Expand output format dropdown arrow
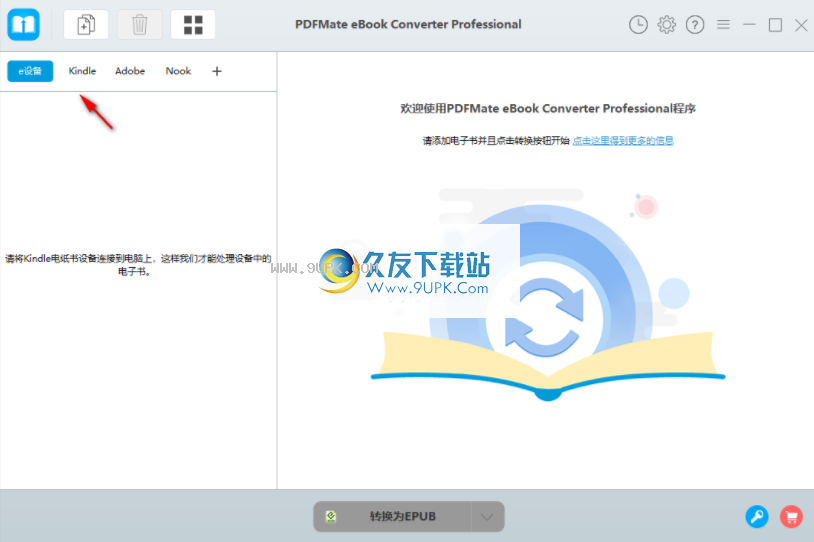The height and width of the screenshot is (542, 814). click(487, 516)
